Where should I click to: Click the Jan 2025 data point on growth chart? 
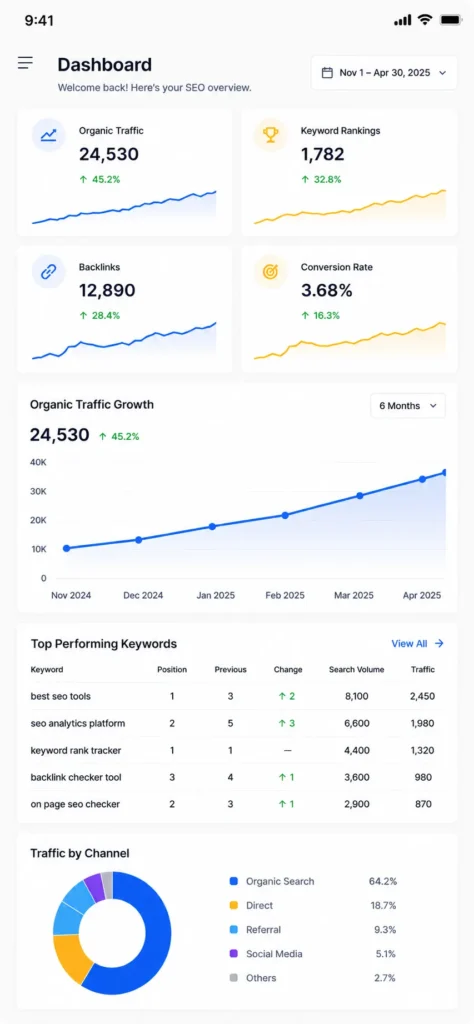pos(212,526)
